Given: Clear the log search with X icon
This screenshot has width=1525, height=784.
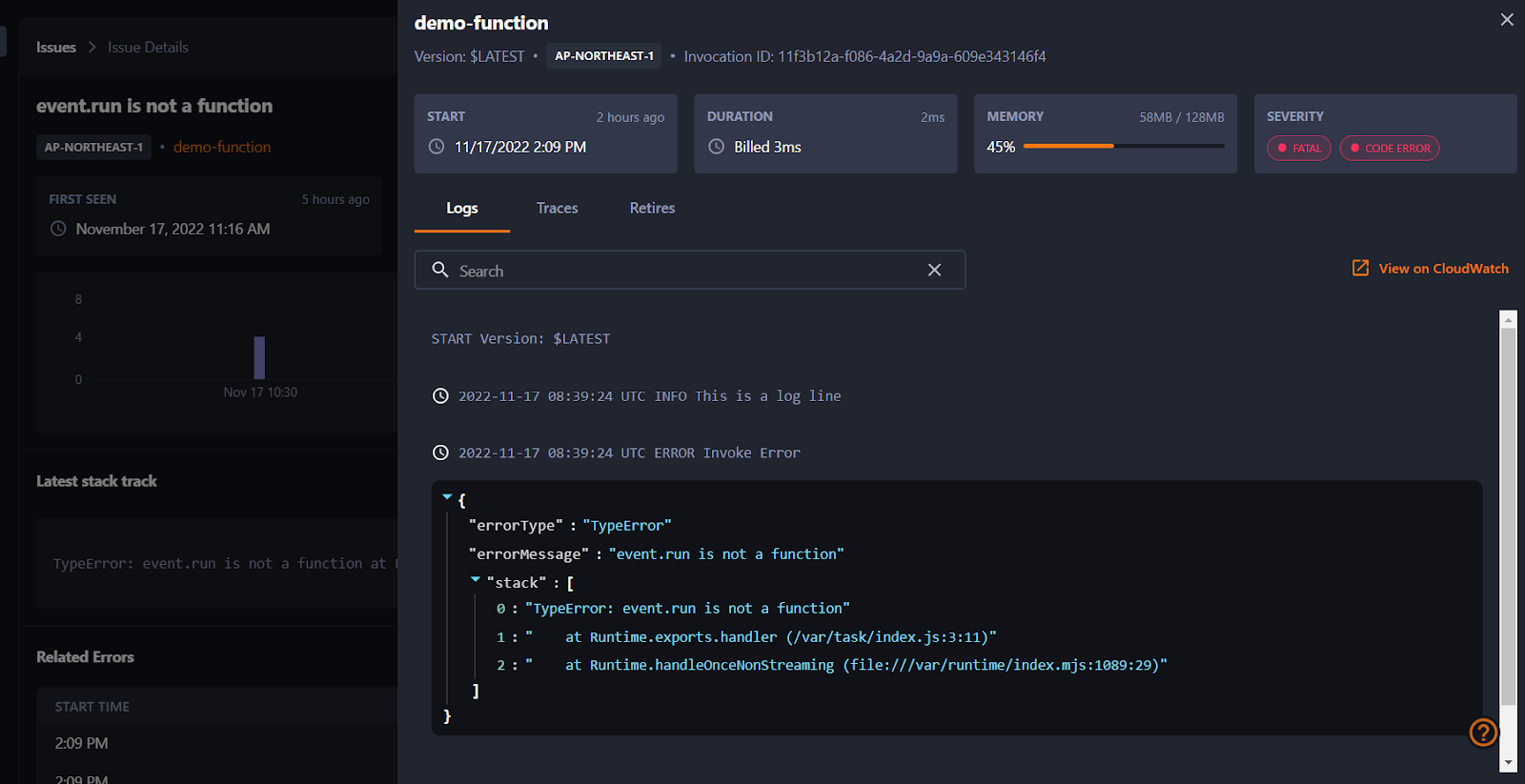Looking at the screenshot, I should (934, 271).
